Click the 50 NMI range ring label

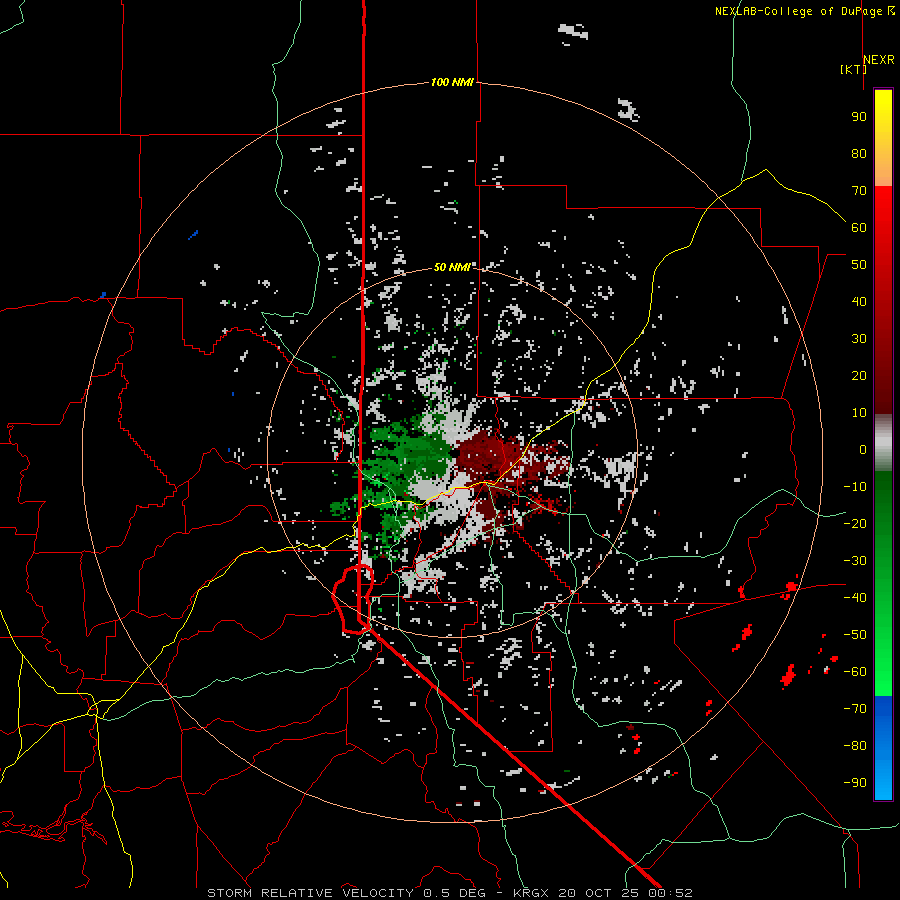[x=452, y=267]
